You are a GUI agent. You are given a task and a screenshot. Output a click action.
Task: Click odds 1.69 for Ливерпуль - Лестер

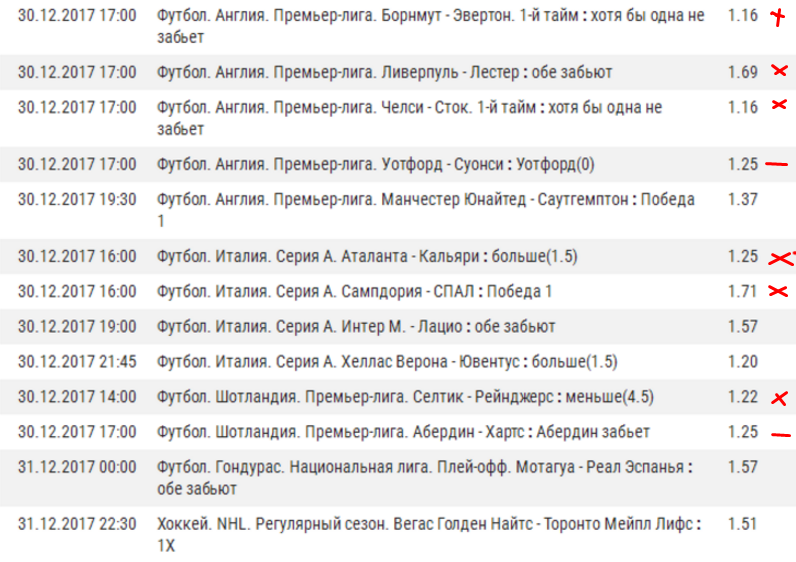743,72
